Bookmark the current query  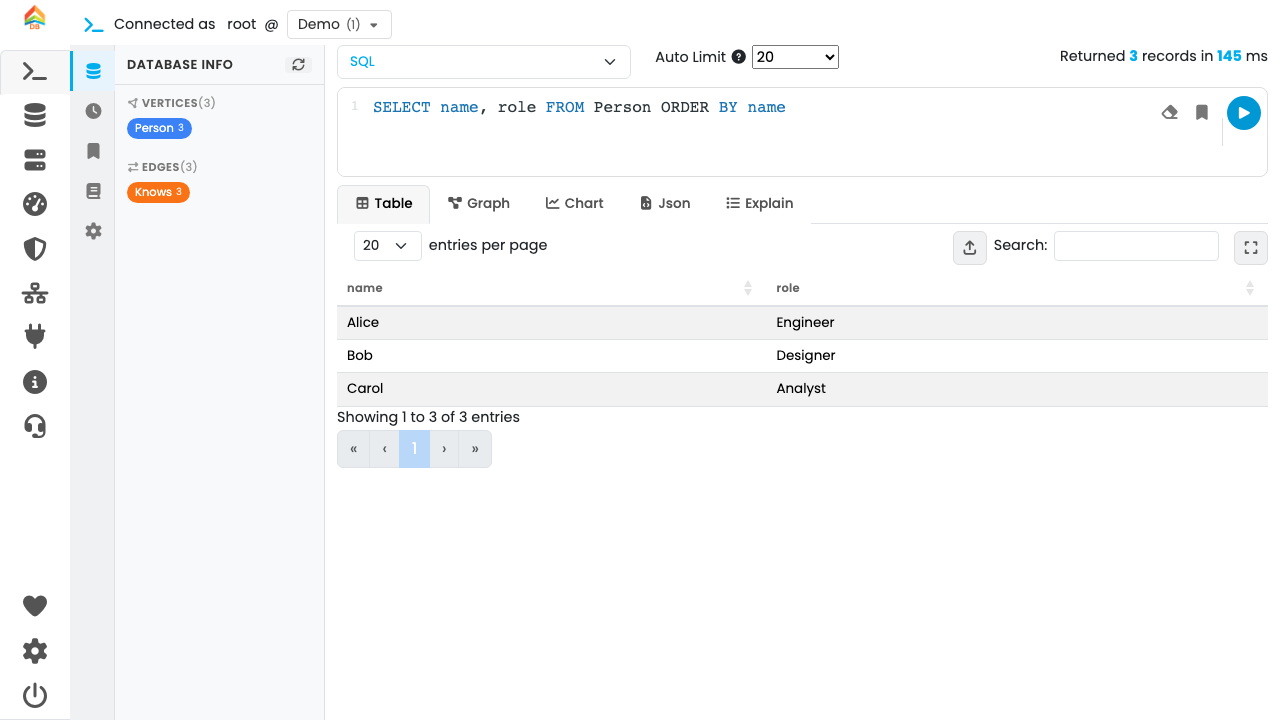(1202, 113)
